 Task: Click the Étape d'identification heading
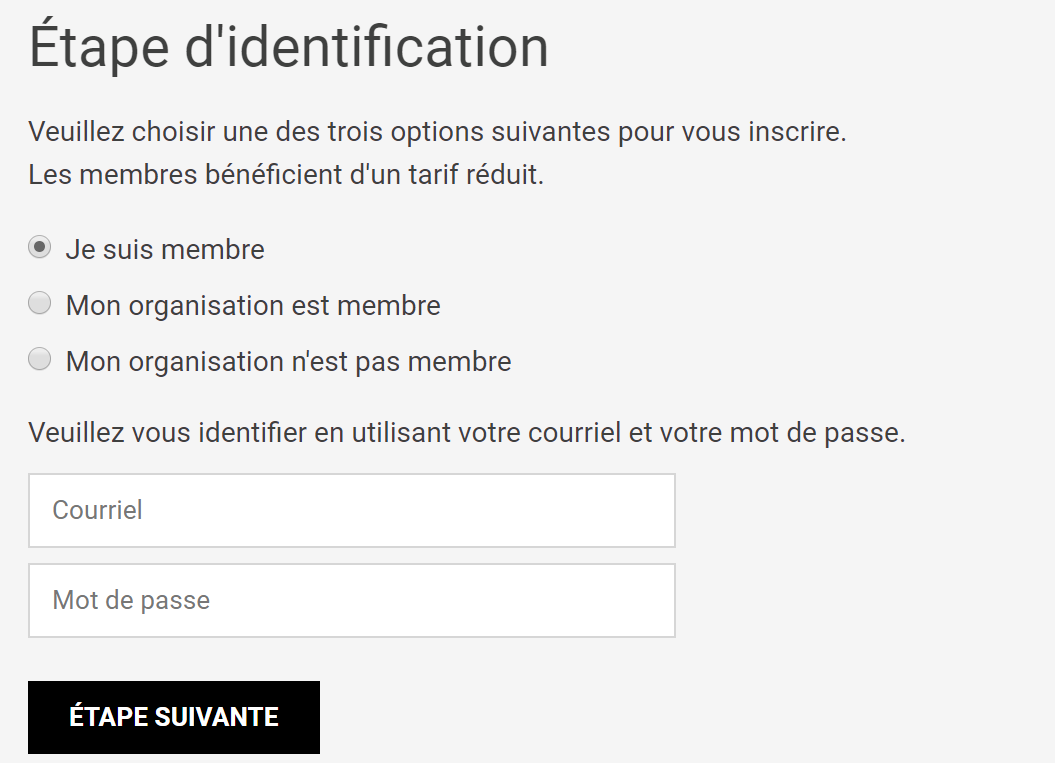click(x=290, y=45)
